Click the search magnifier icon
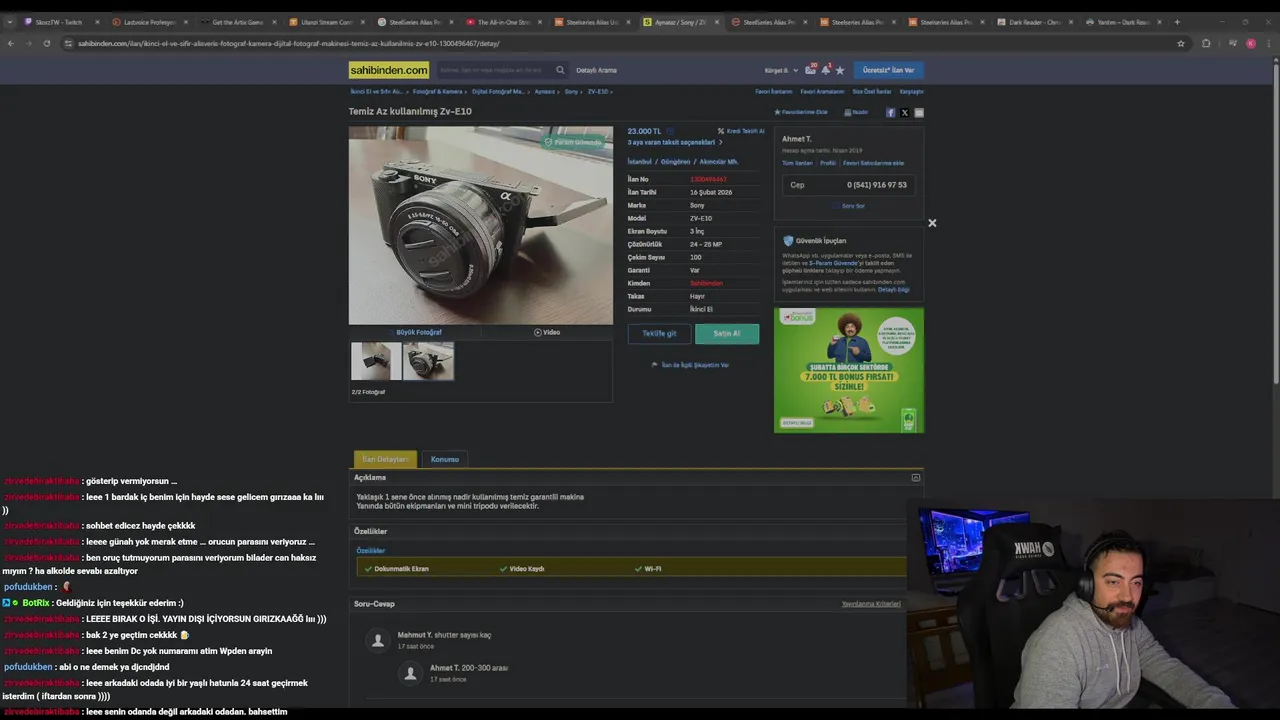The width and height of the screenshot is (1280, 720). point(560,70)
